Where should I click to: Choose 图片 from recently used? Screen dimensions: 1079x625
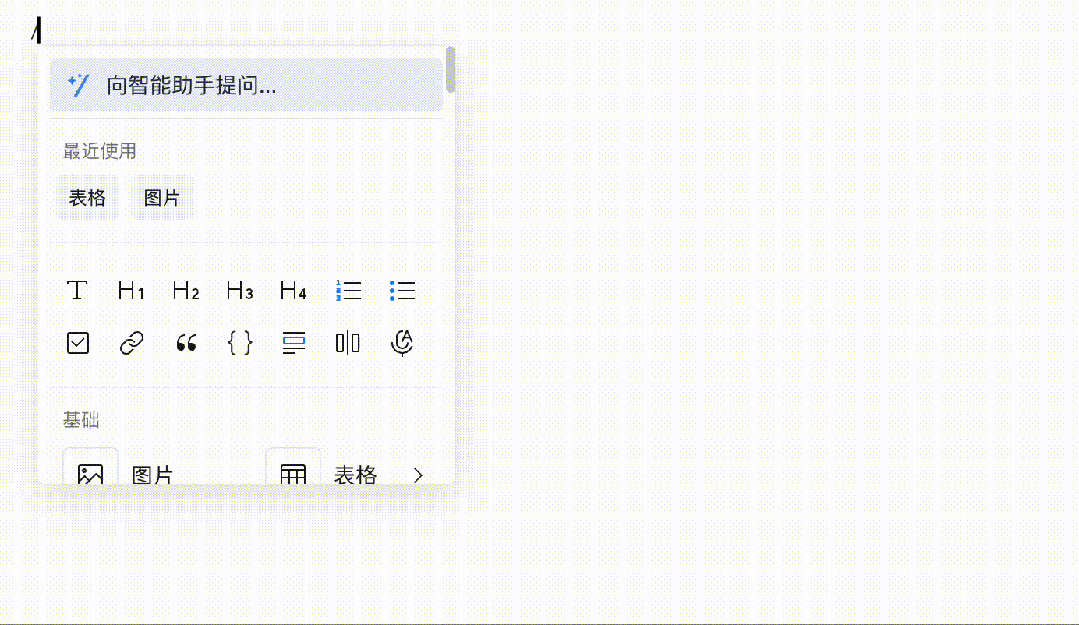[x=162, y=198]
